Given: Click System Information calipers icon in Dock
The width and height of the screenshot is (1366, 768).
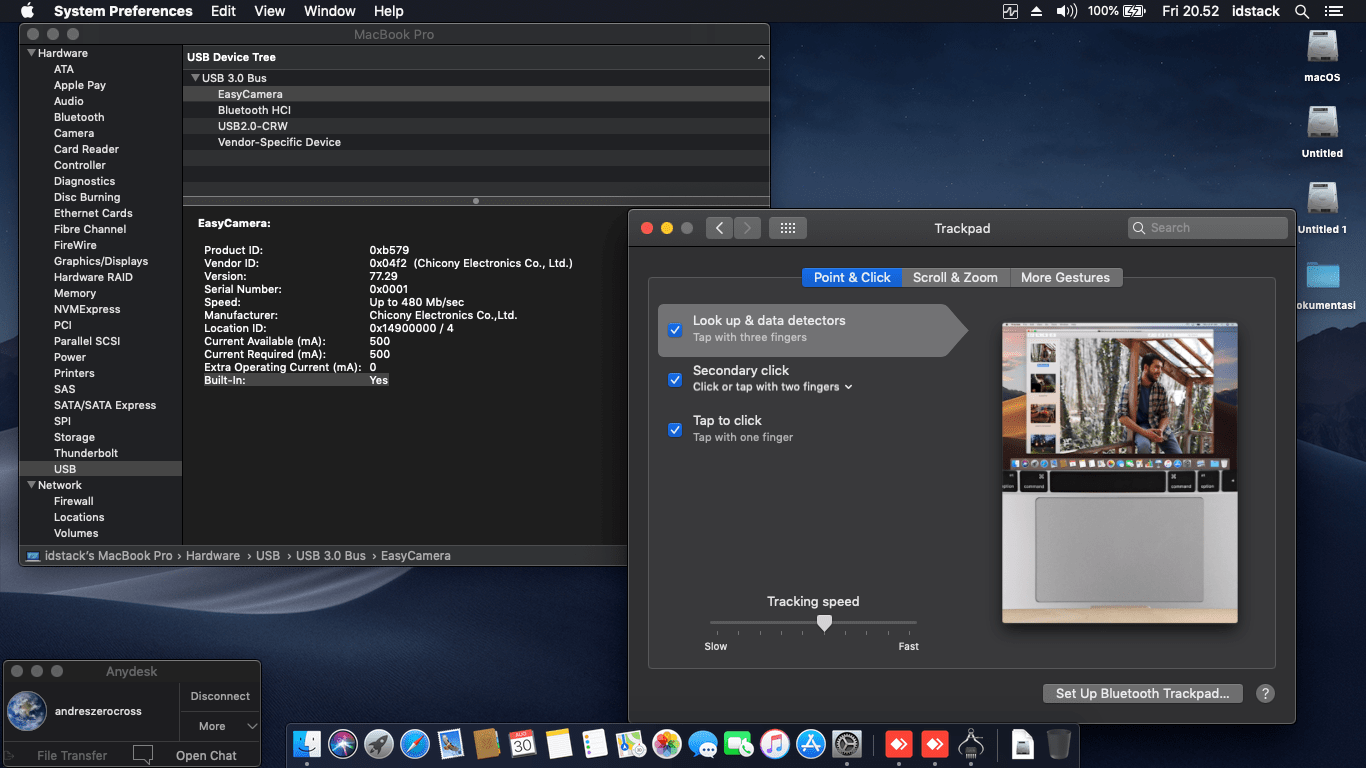Looking at the screenshot, I should coord(971,744).
